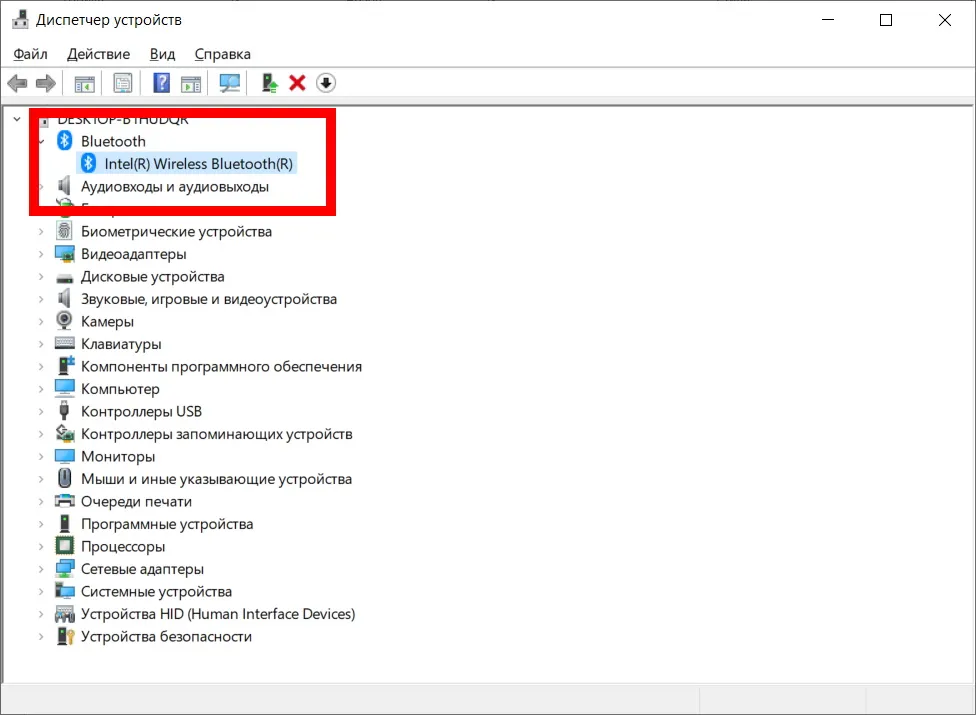The height and width of the screenshot is (715, 976).
Task: Select Компоненты программного обеспечения row
Action: click(222, 367)
